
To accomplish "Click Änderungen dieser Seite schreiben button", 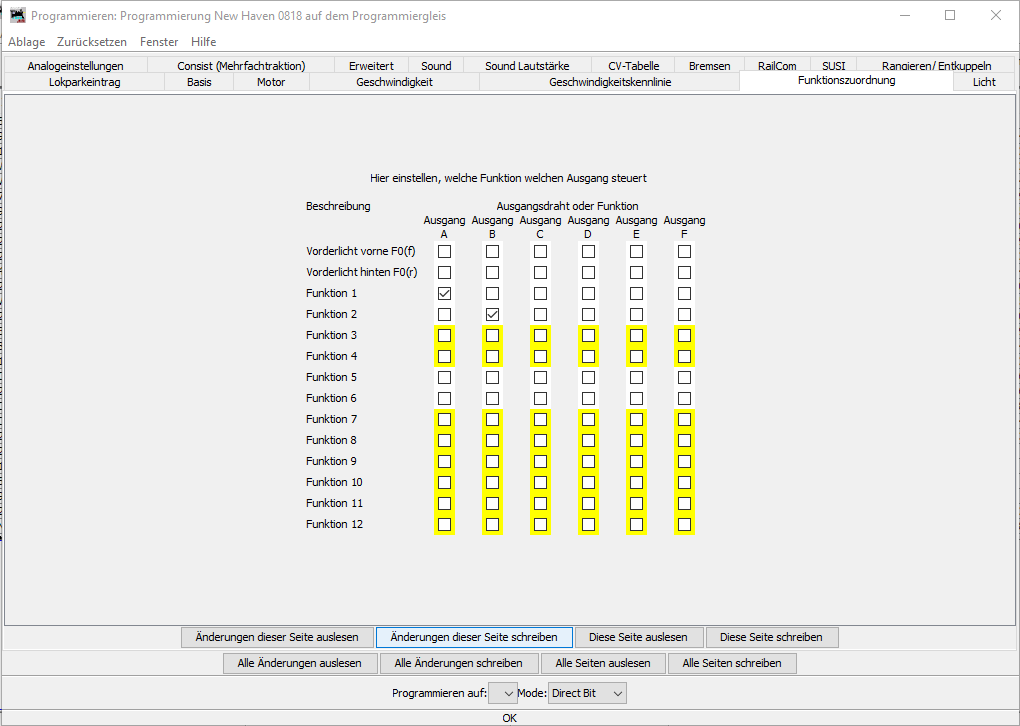I will (x=474, y=637).
